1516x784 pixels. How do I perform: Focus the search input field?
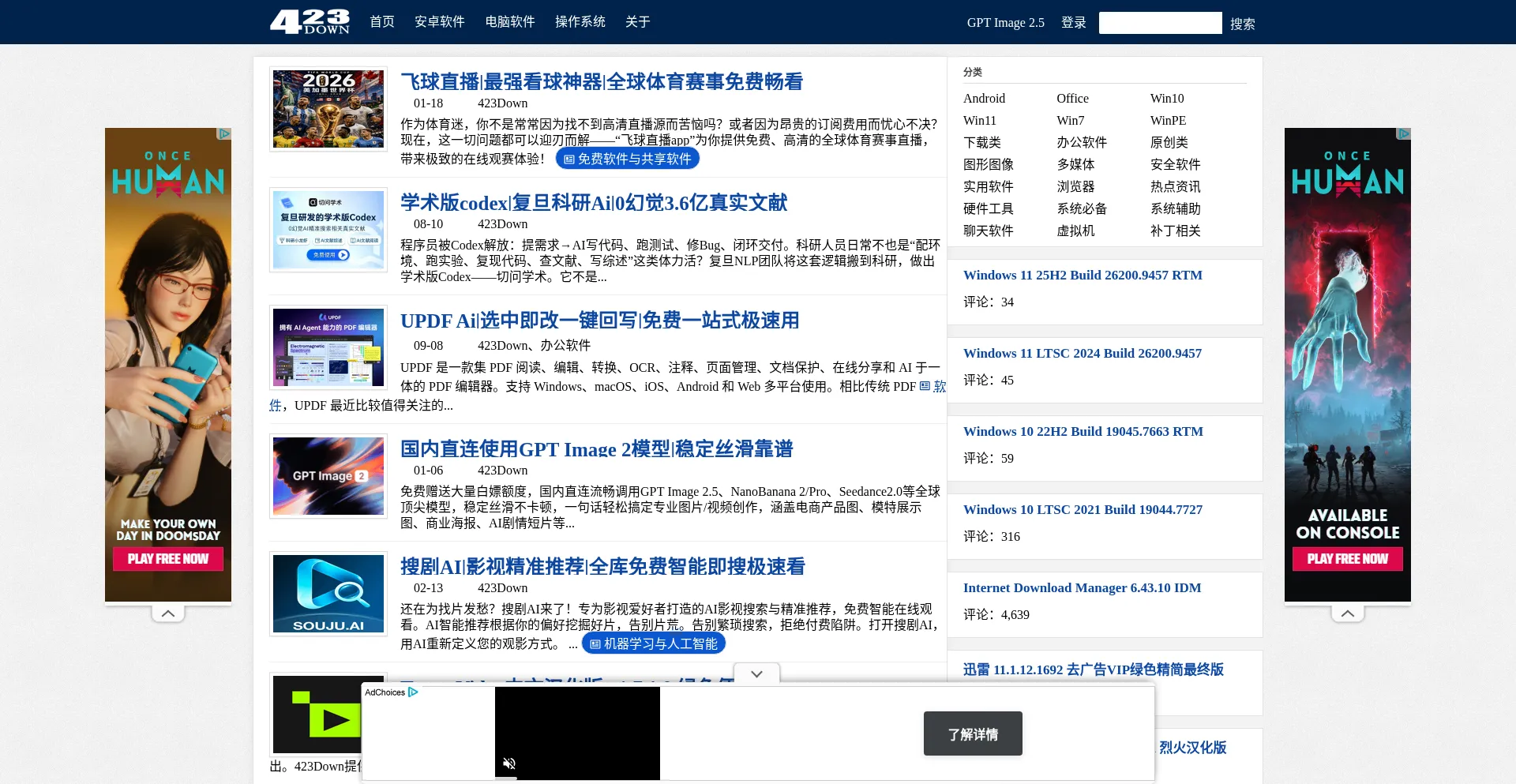(1160, 23)
